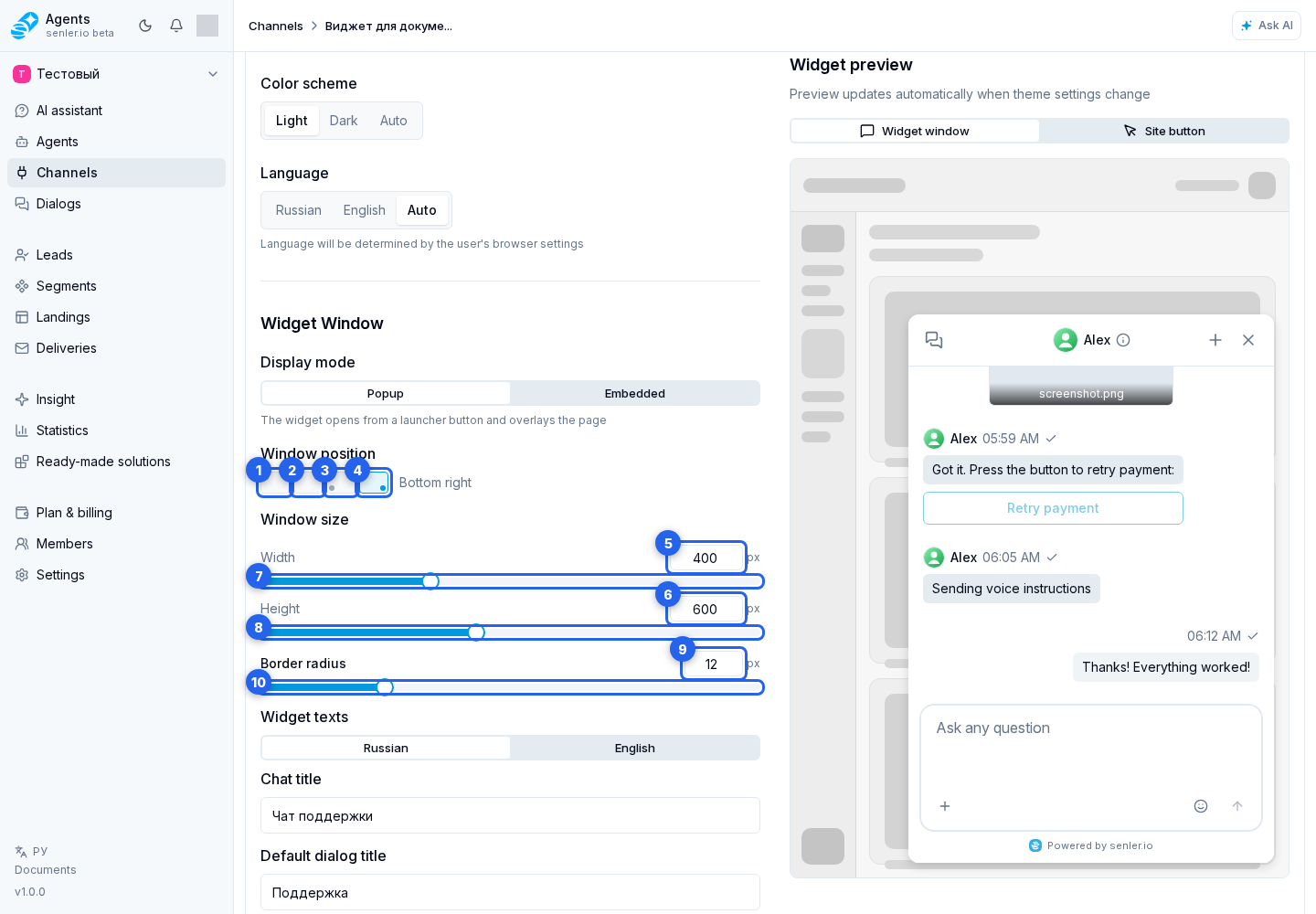Click the info icon next to Alex

point(1123,340)
